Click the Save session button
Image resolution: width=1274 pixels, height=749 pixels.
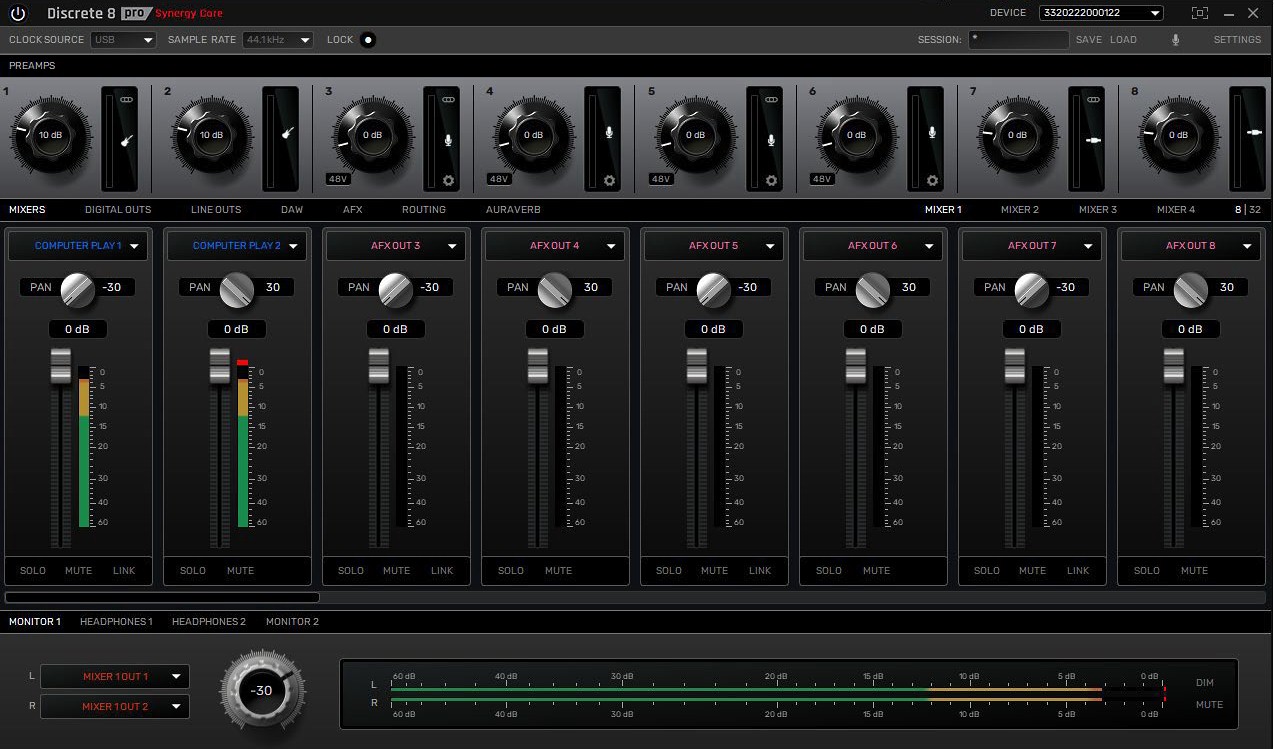(1089, 40)
